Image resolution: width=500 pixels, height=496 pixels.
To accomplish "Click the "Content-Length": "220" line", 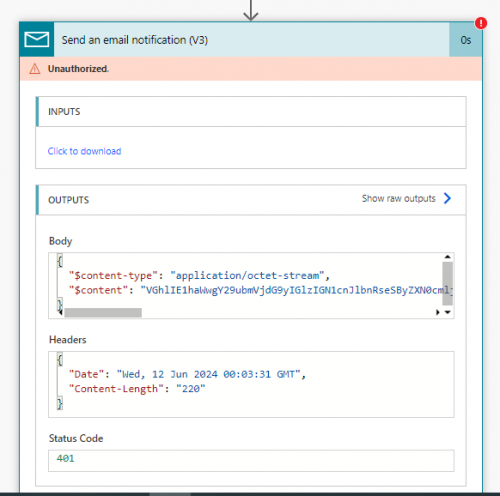I will [137, 389].
